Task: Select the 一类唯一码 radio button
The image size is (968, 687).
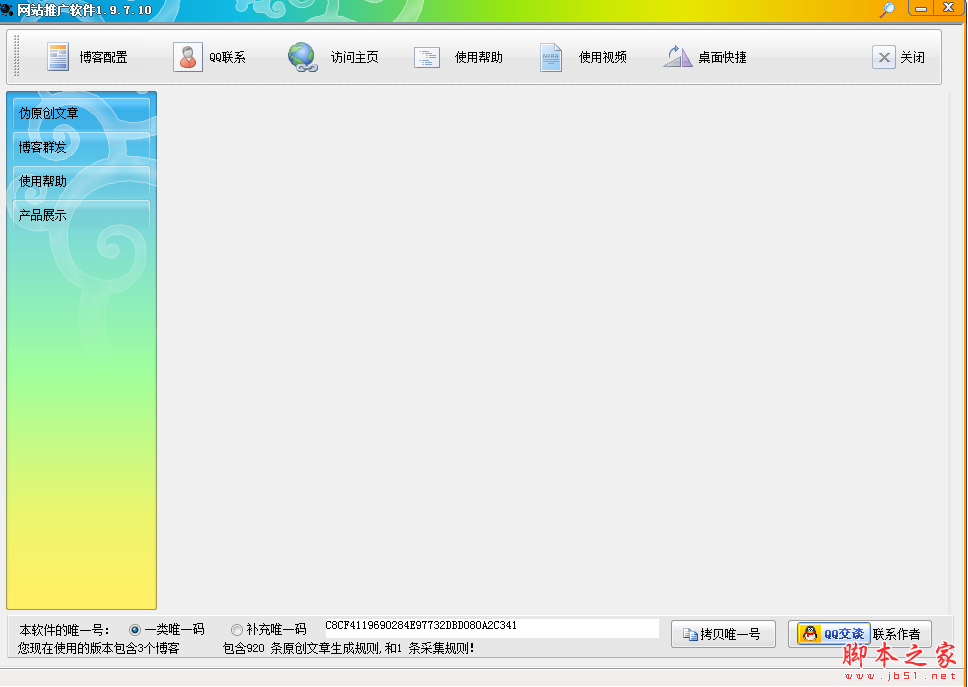Action: 135,630
